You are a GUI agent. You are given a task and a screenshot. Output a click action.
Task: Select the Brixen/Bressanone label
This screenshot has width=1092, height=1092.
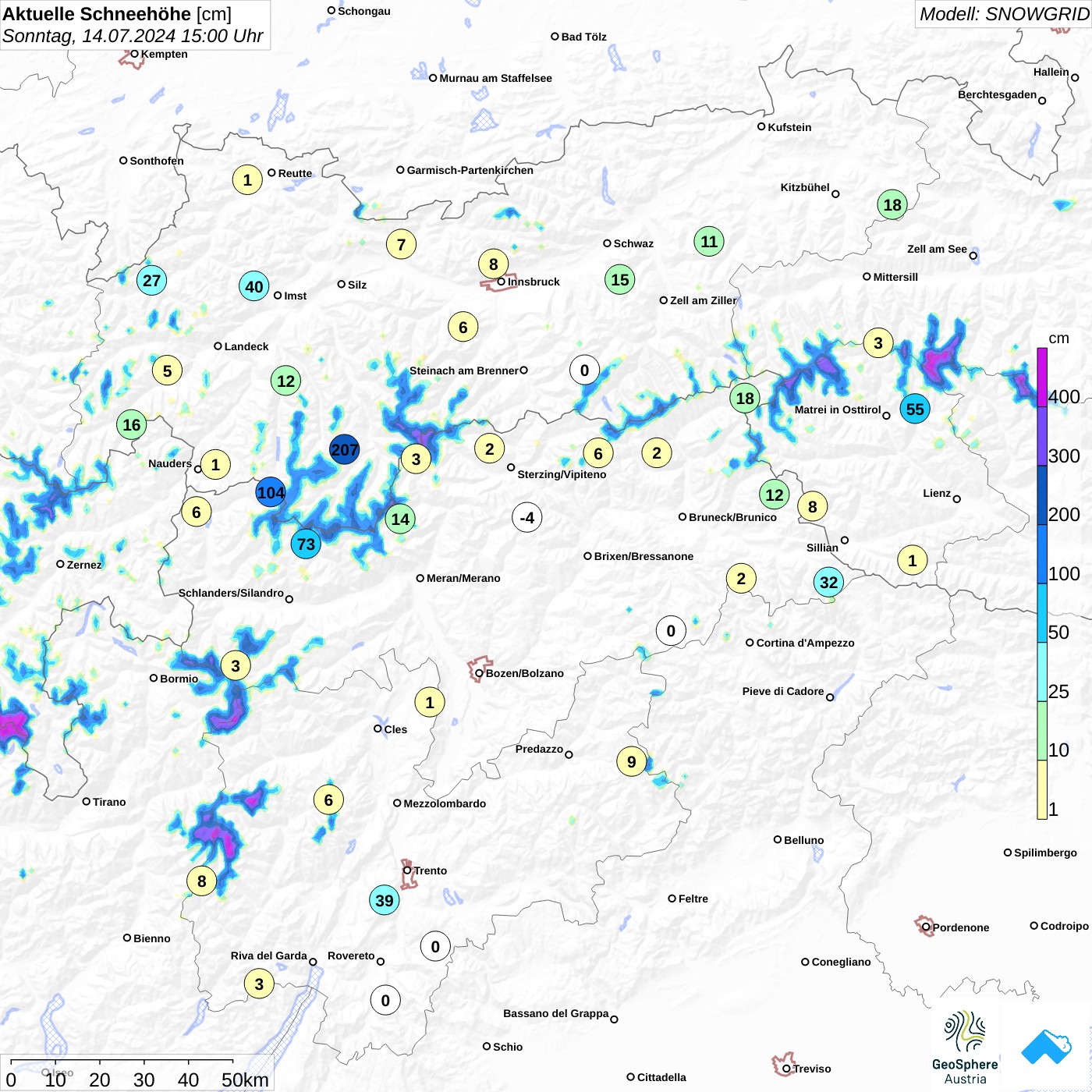643,556
